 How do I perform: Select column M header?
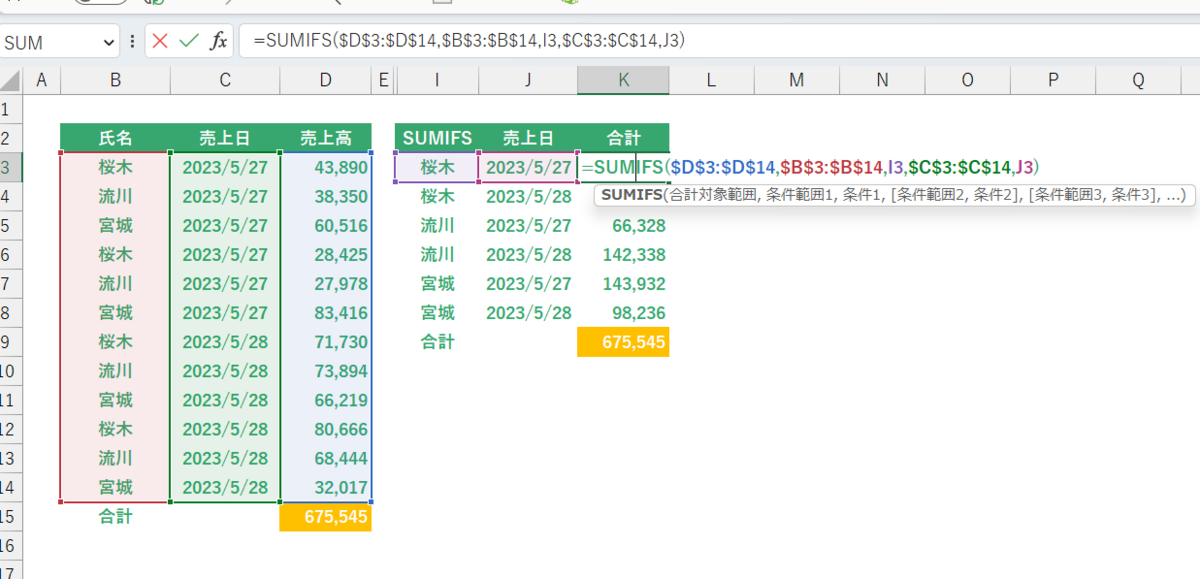tap(796, 80)
